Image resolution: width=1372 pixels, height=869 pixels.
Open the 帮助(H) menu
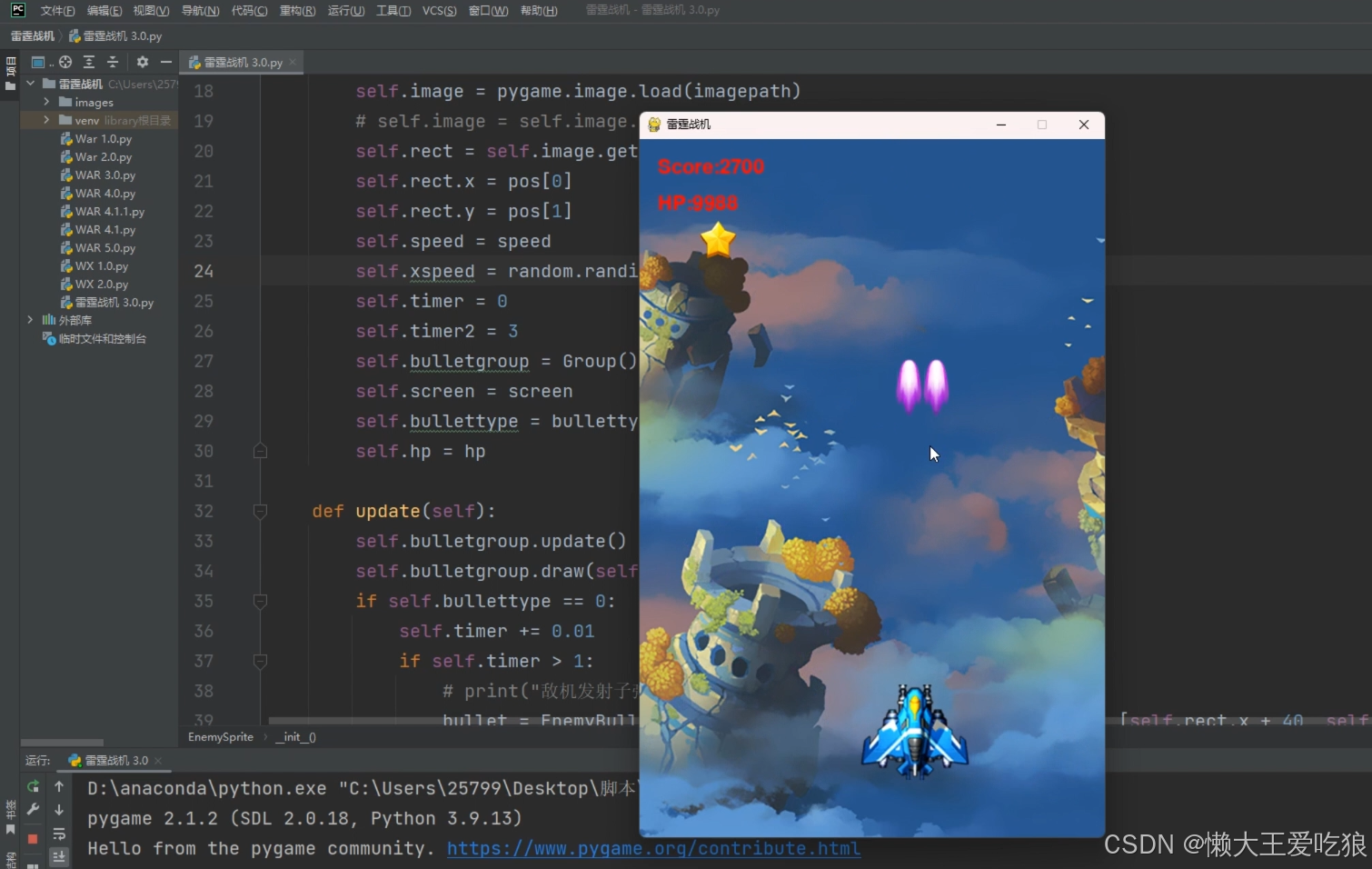pyautogui.click(x=539, y=11)
